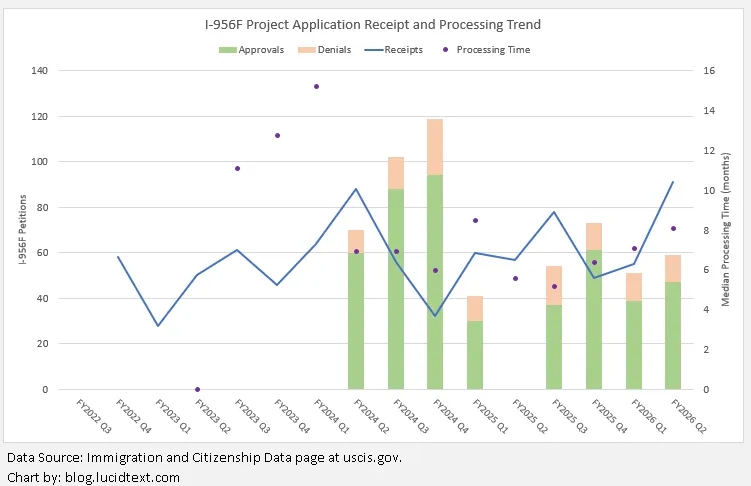This screenshot has height=486, width=751.
Task: Click the green approvals bar for FY2025 Q1
Action: pos(475,355)
